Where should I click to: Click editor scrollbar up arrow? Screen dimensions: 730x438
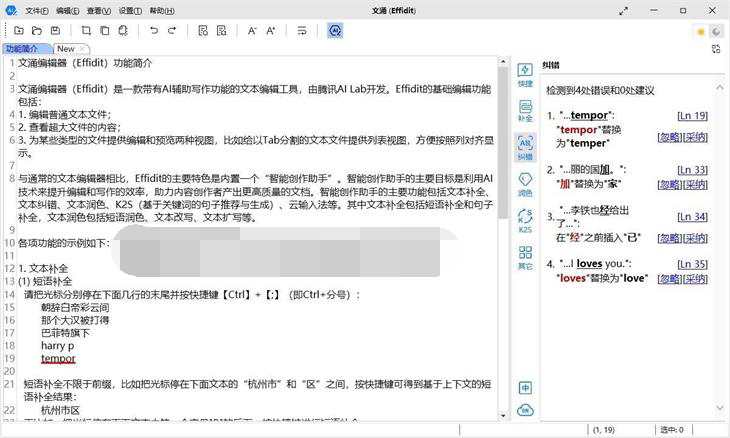[503, 61]
